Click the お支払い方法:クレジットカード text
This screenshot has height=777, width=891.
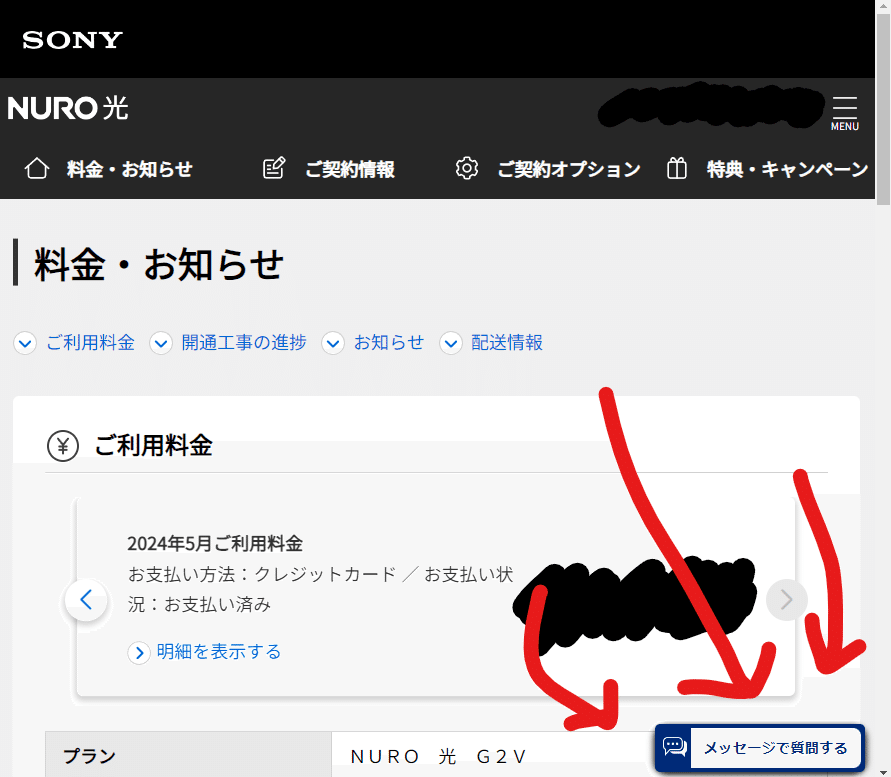262,574
